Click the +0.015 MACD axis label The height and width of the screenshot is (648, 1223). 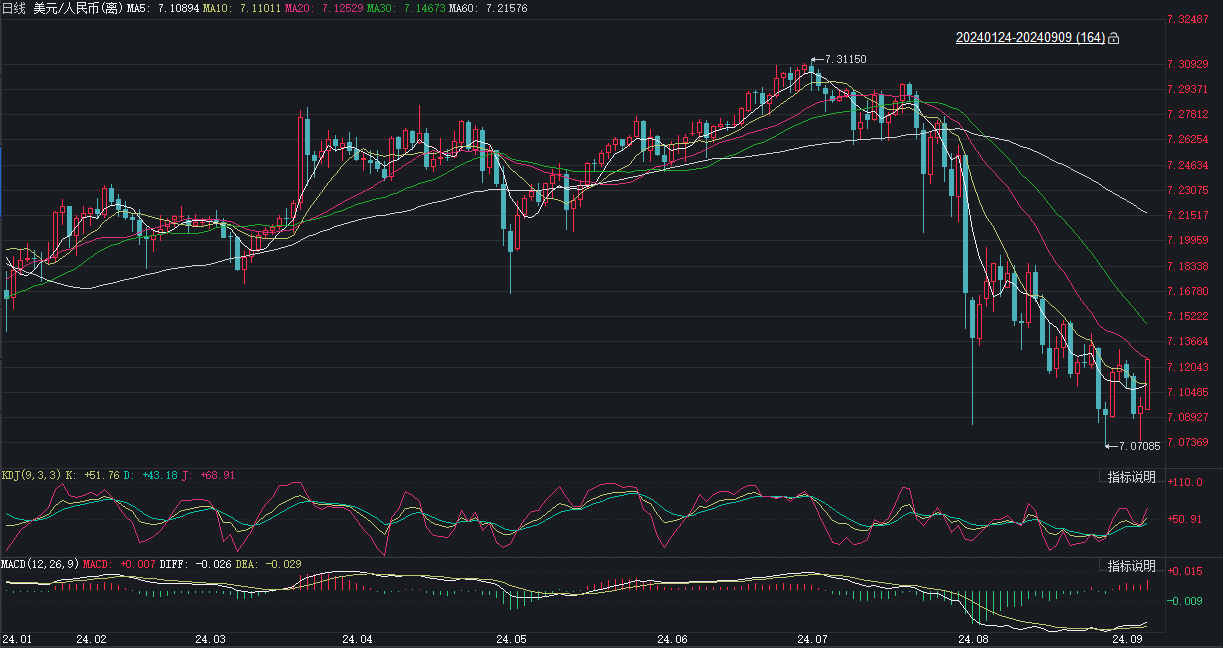[x=1184, y=571]
